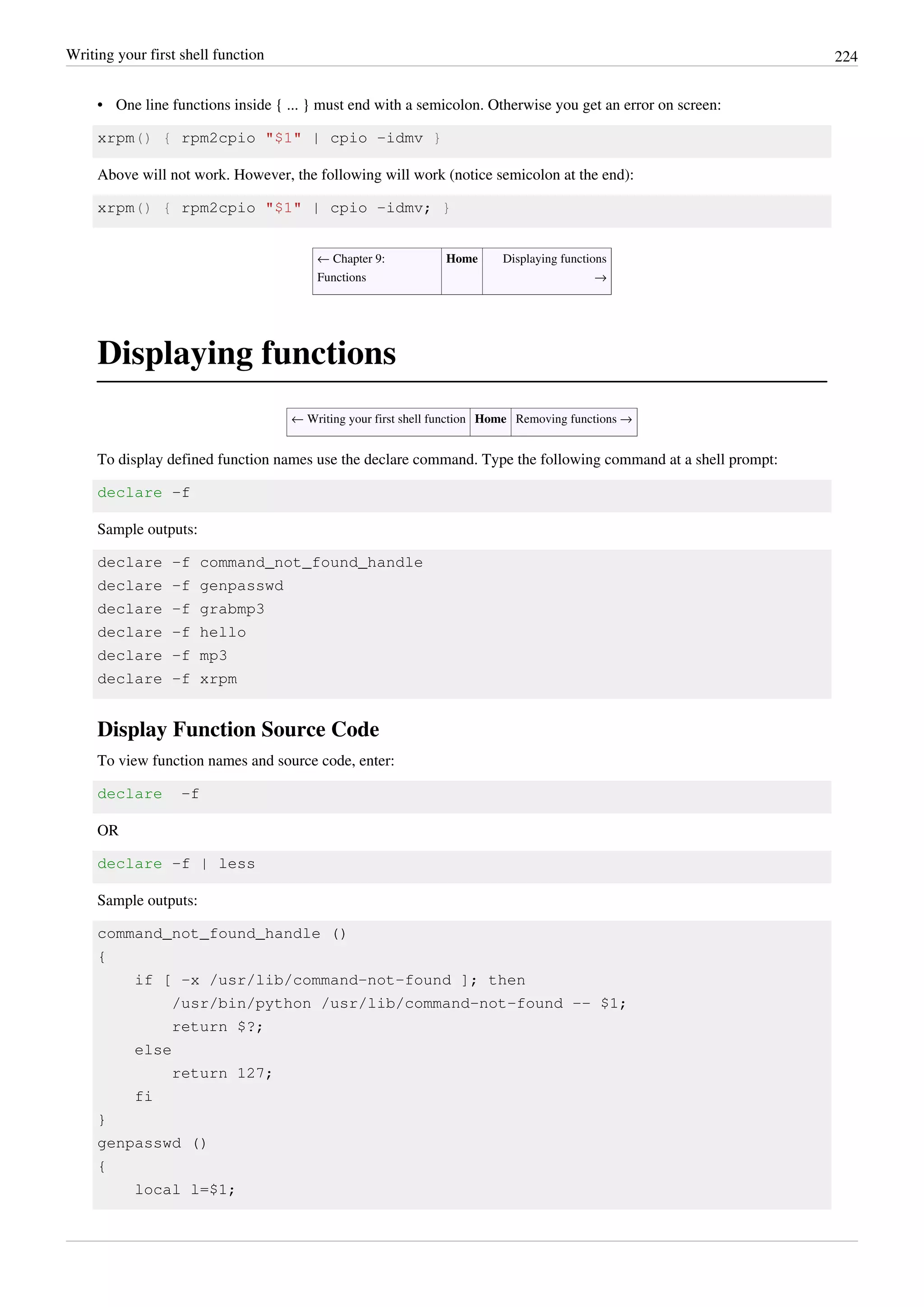Click the 'declare -f grabmp3' output line
Viewport: 924px width, 1307px height.
pyautogui.click(x=180, y=610)
